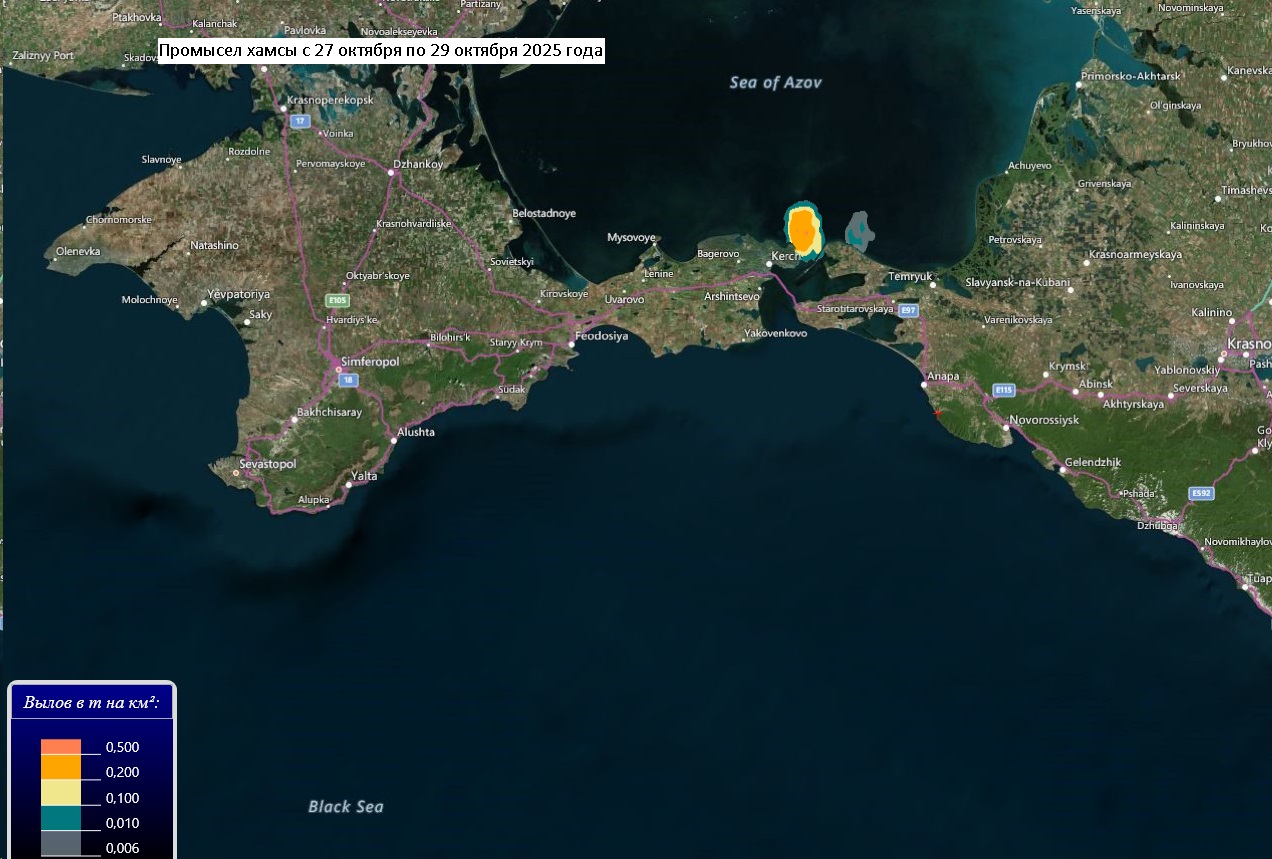
Task: Click the orange catch zone near Kerch
Action: [801, 229]
